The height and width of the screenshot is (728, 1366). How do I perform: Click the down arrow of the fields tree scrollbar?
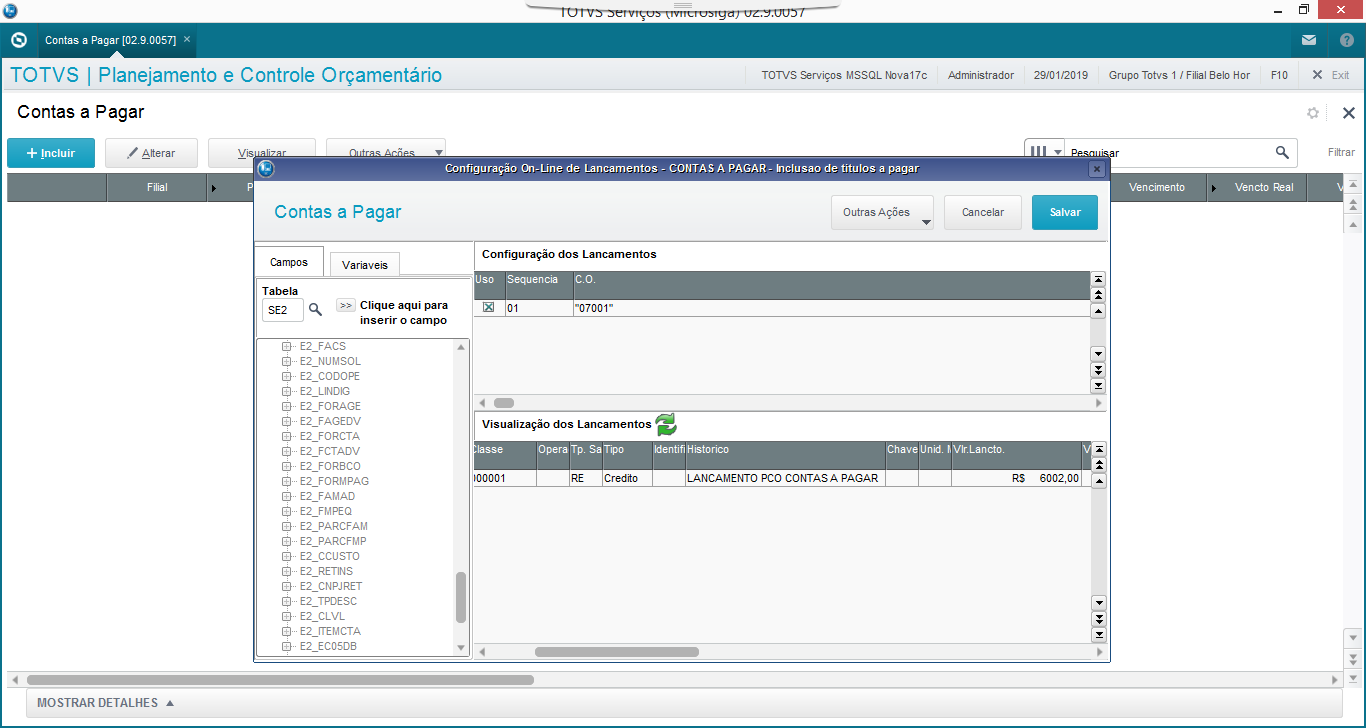point(461,648)
